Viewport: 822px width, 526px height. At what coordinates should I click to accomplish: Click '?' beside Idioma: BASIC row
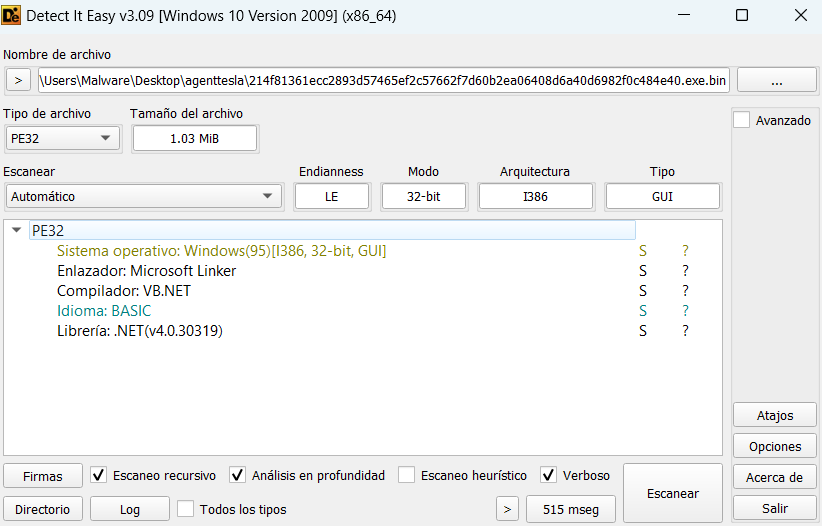click(x=685, y=311)
